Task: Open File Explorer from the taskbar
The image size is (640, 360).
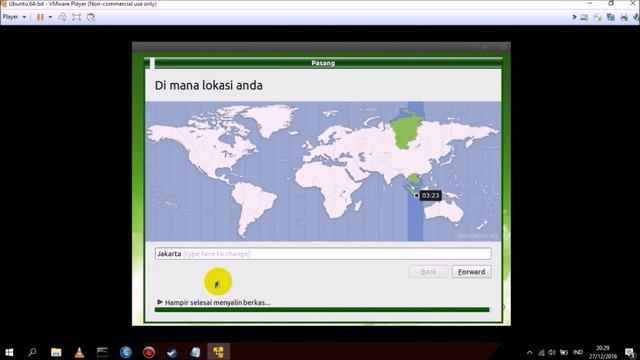Action: coord(56,352)
